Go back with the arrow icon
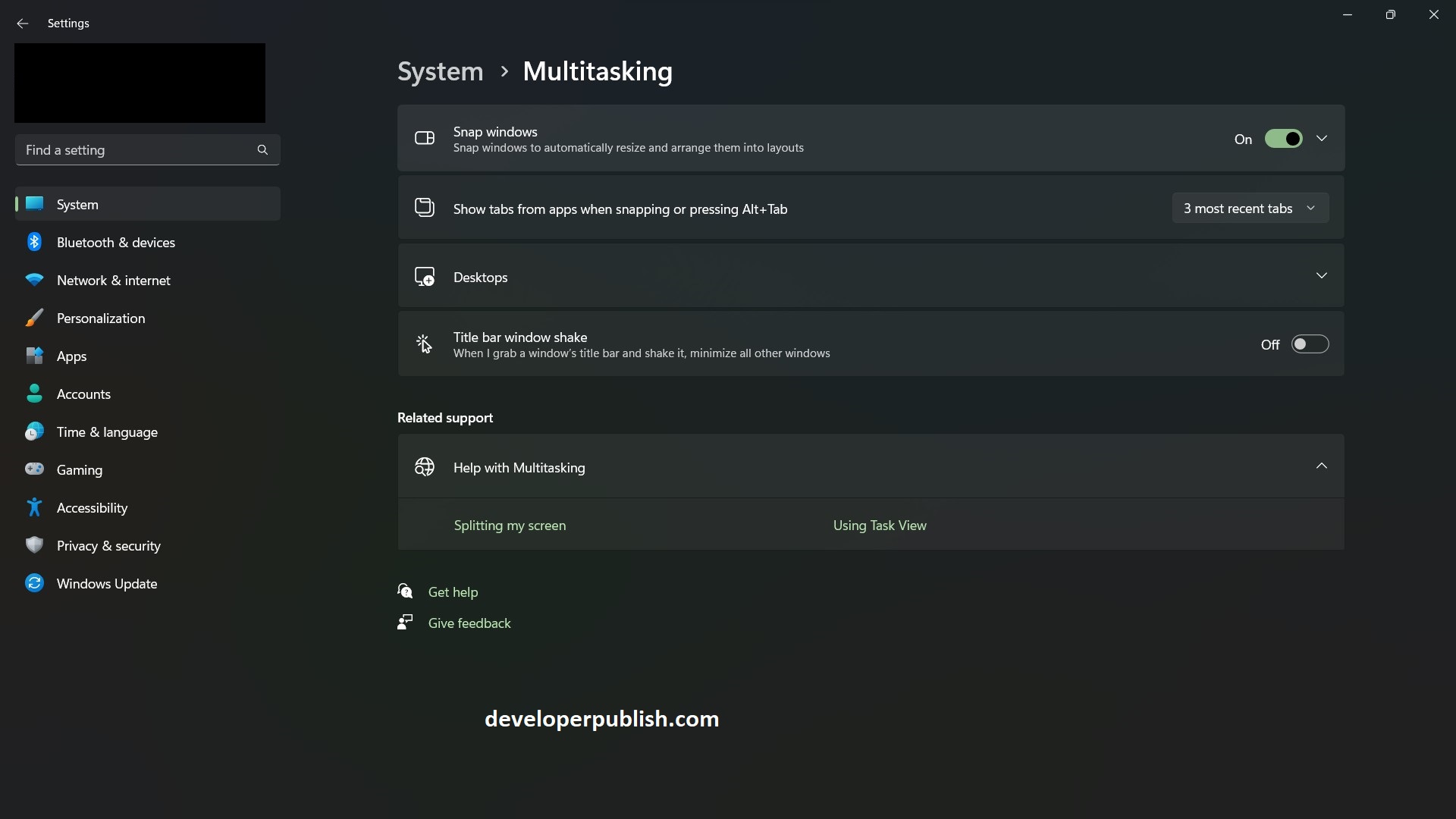Image resolution: width=1456 pixels, height=819 pixels. 22,24
